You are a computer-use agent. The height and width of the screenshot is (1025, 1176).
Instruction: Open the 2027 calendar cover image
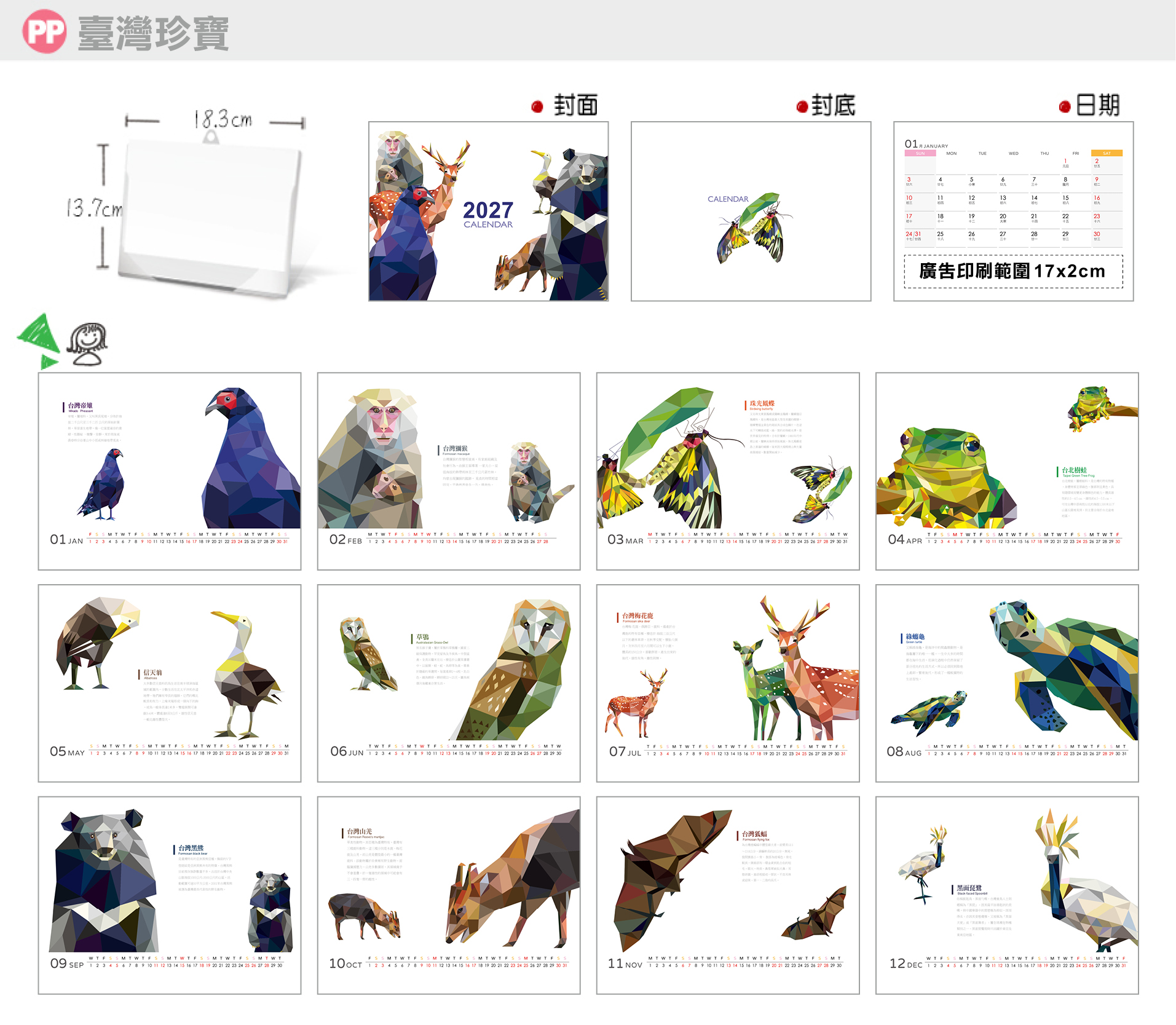(489, 212)
